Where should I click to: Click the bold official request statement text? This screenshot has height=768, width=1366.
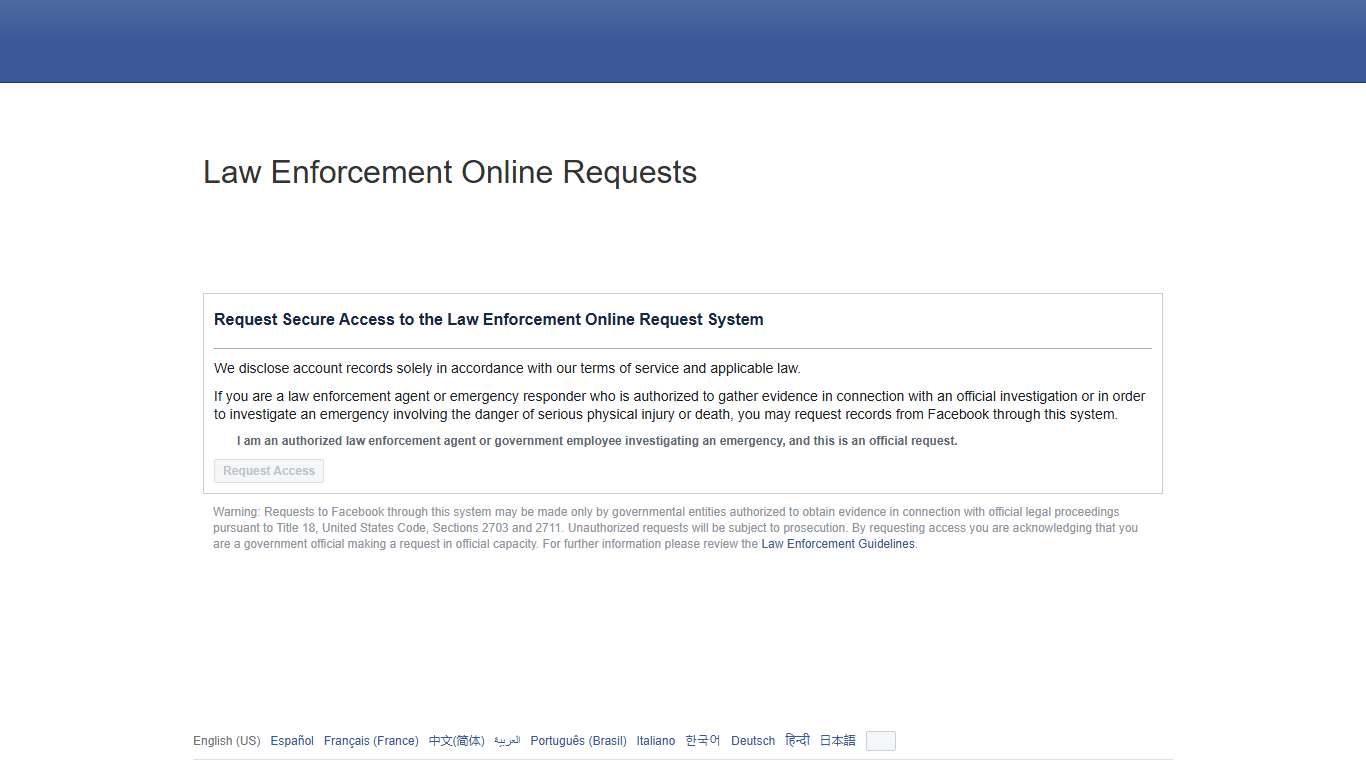point(596,440)
